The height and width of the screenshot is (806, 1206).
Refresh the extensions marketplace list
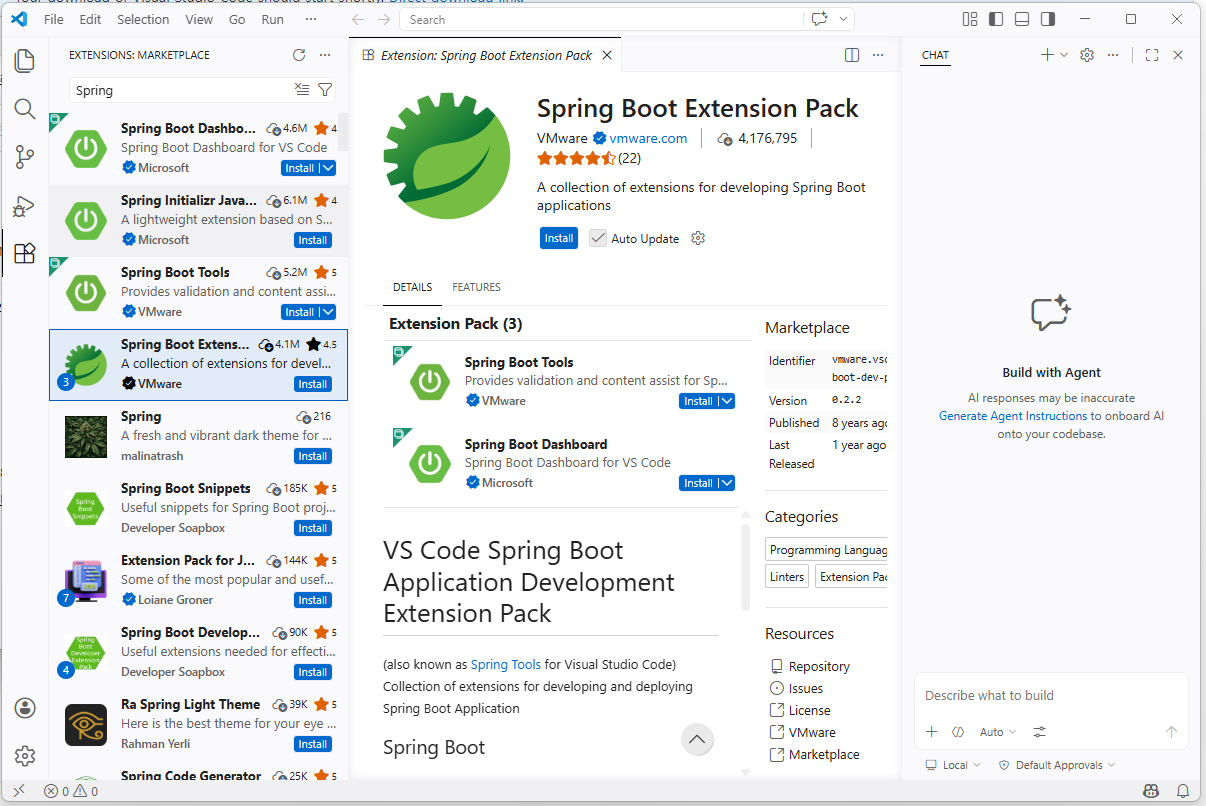point(299,55)
